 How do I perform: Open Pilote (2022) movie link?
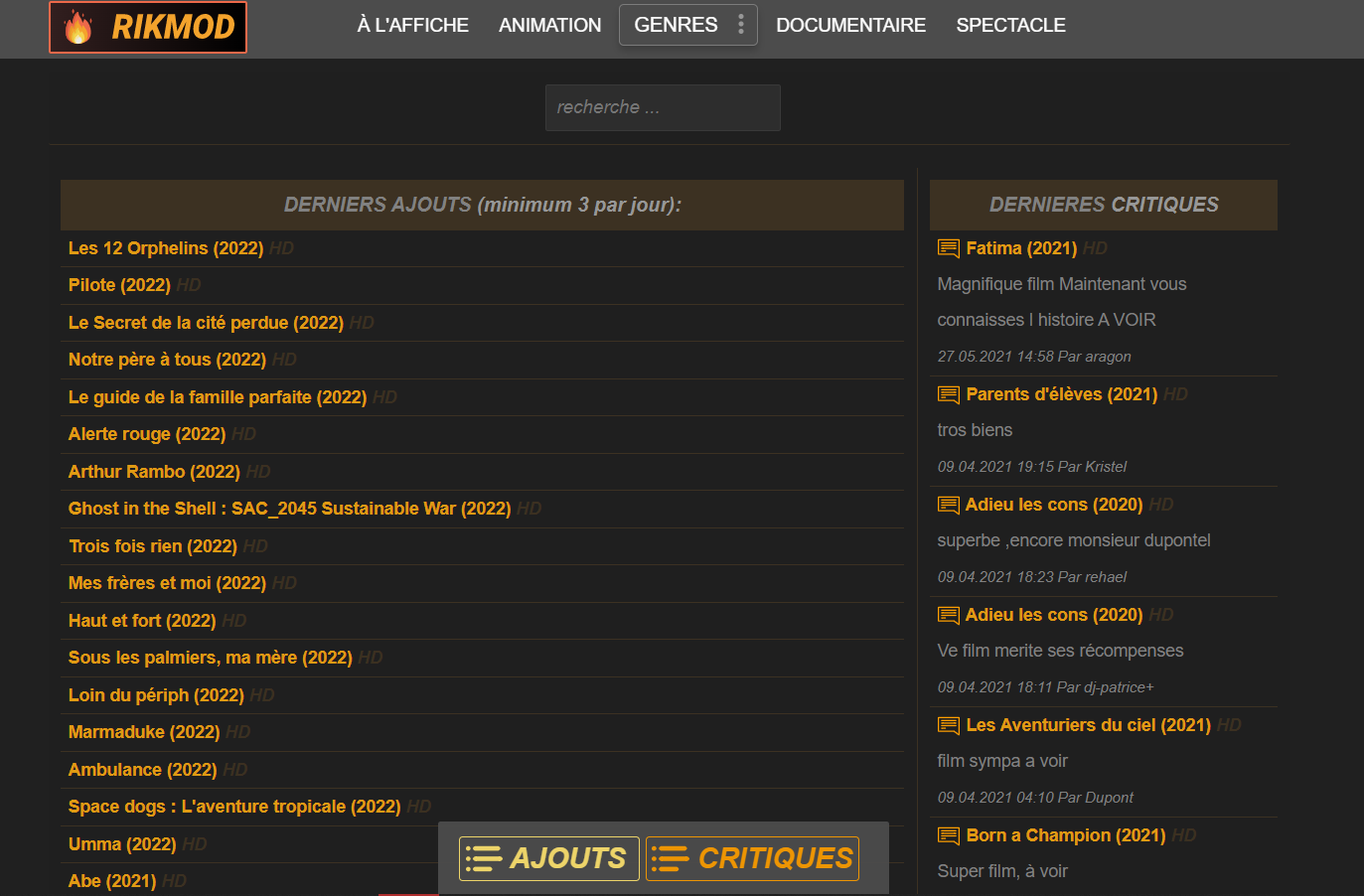pyautogui.click(x=120, y=285)
